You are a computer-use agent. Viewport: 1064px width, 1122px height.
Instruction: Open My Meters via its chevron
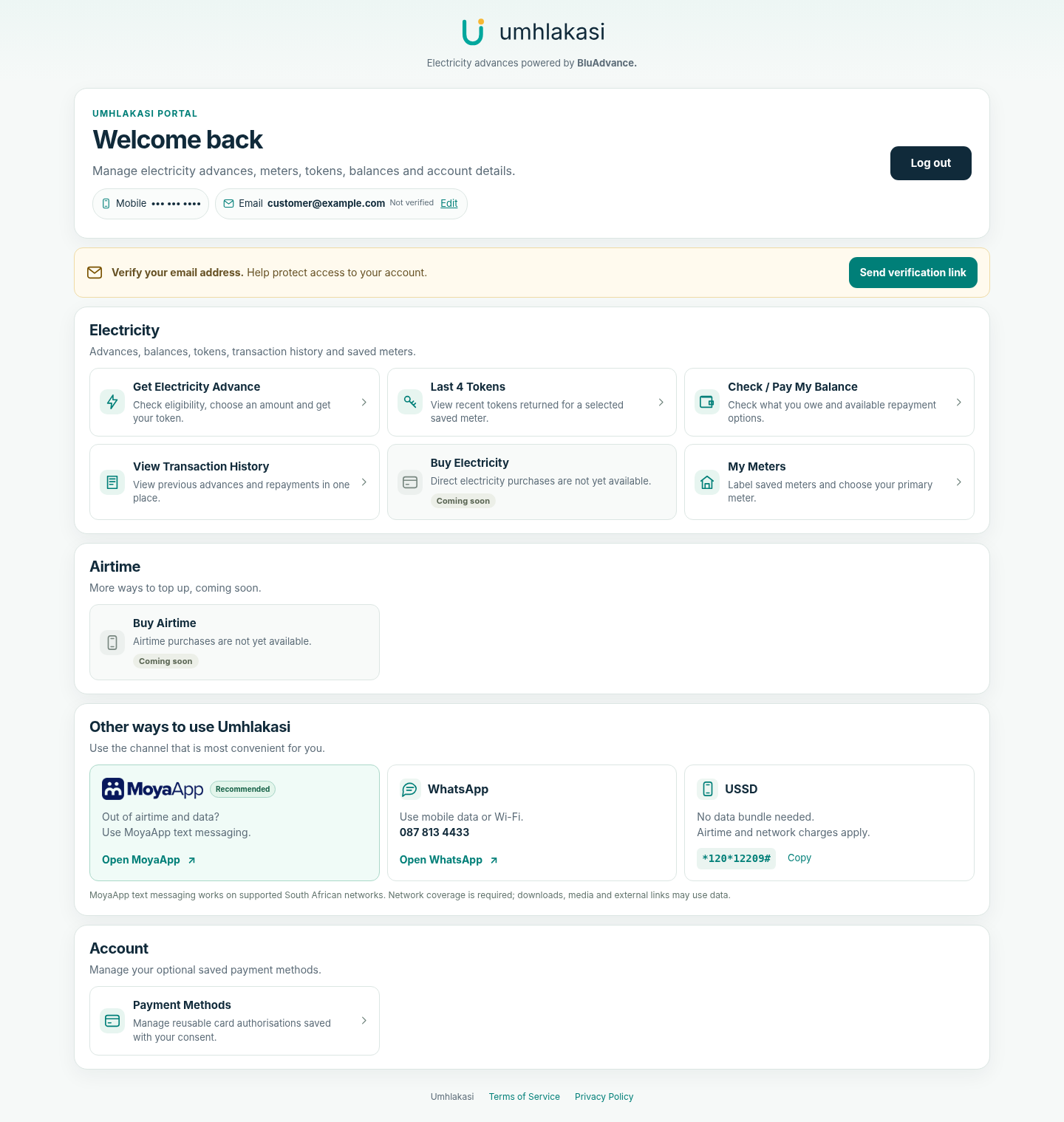pyautogui.click(x=958, y=482)
